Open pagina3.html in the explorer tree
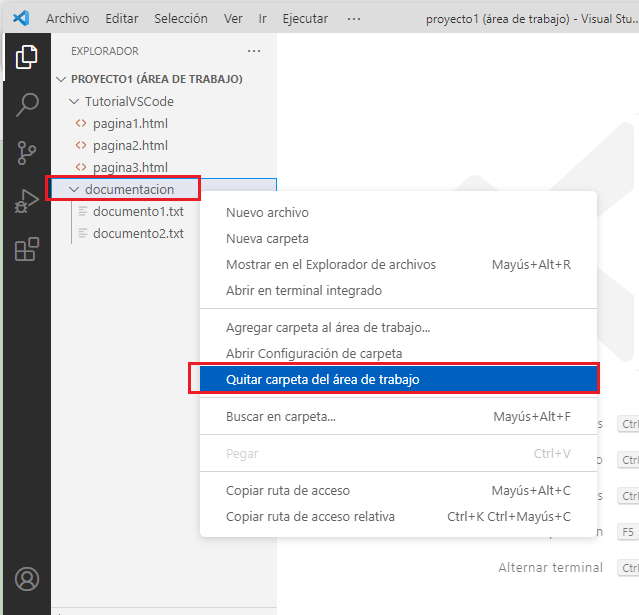 click(x=130, y=167)
